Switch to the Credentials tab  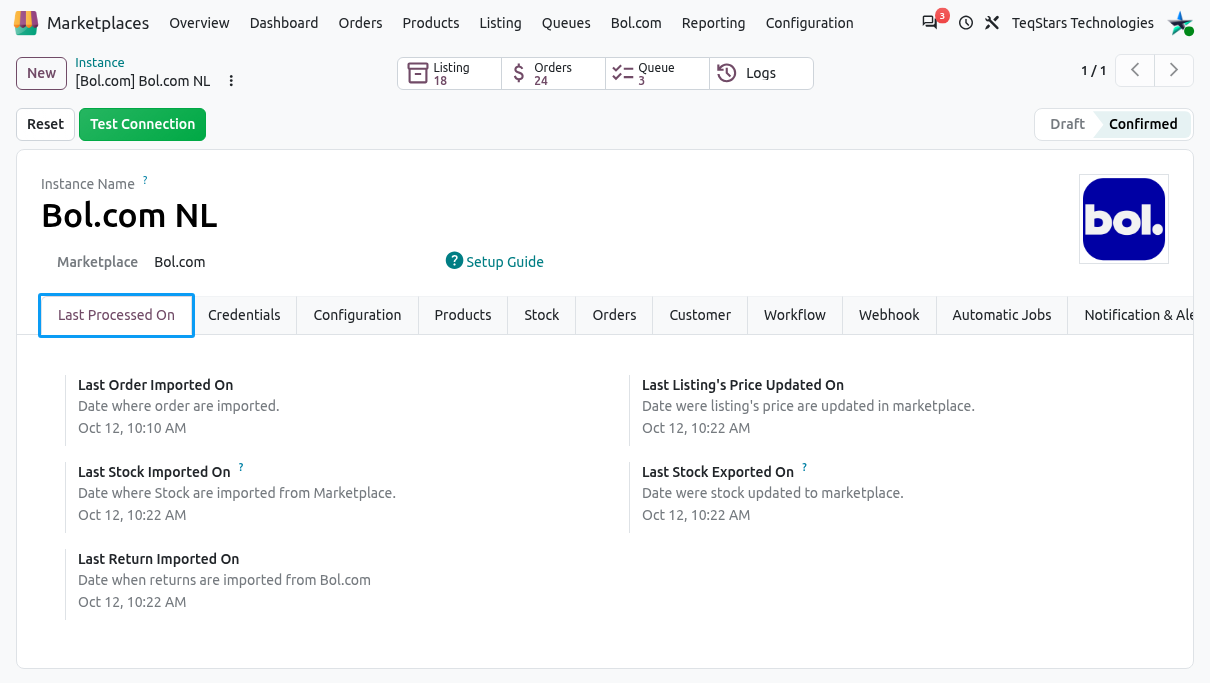244,315
